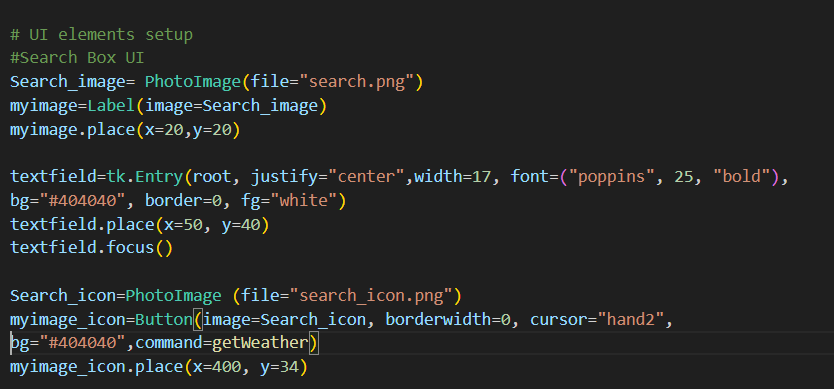The width and height of the screenshot is (834, 389).
Task: Click the Search_image variable assignment
Action: pos(72,82)
